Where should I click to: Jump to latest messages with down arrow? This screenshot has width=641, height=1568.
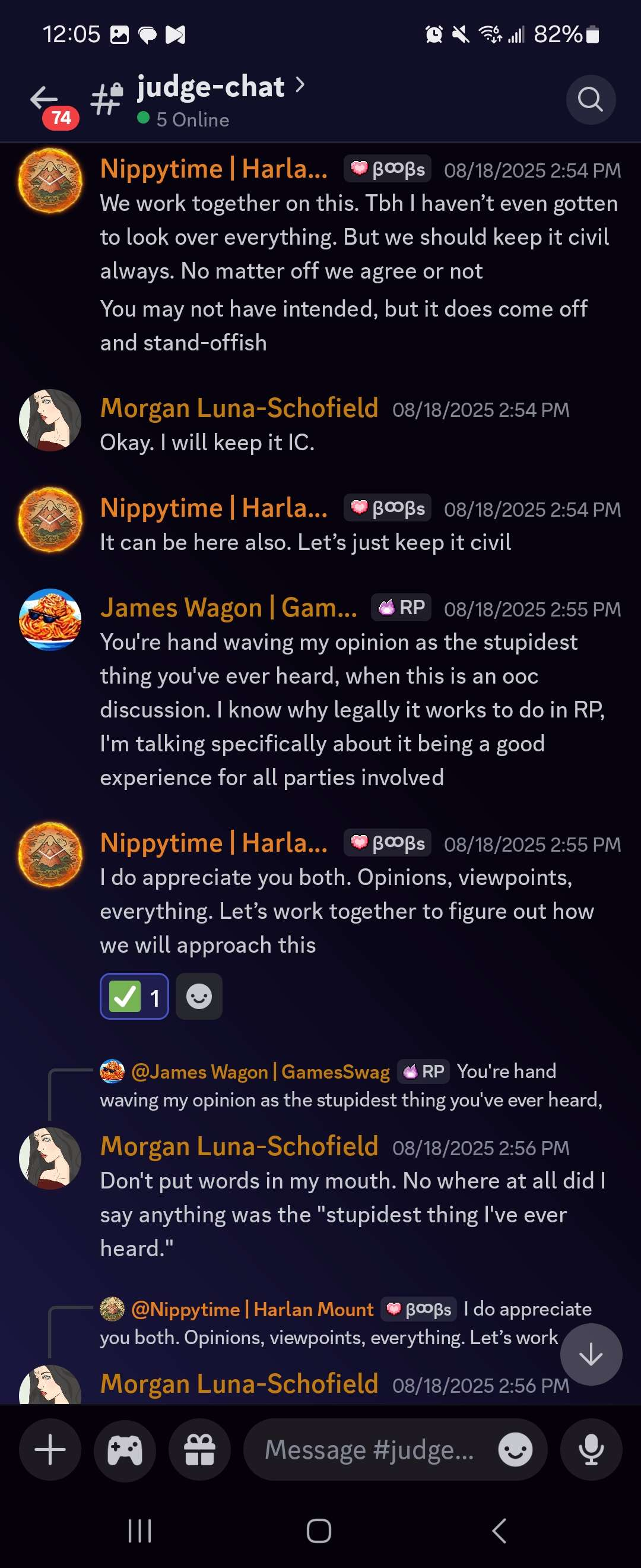591,1354
